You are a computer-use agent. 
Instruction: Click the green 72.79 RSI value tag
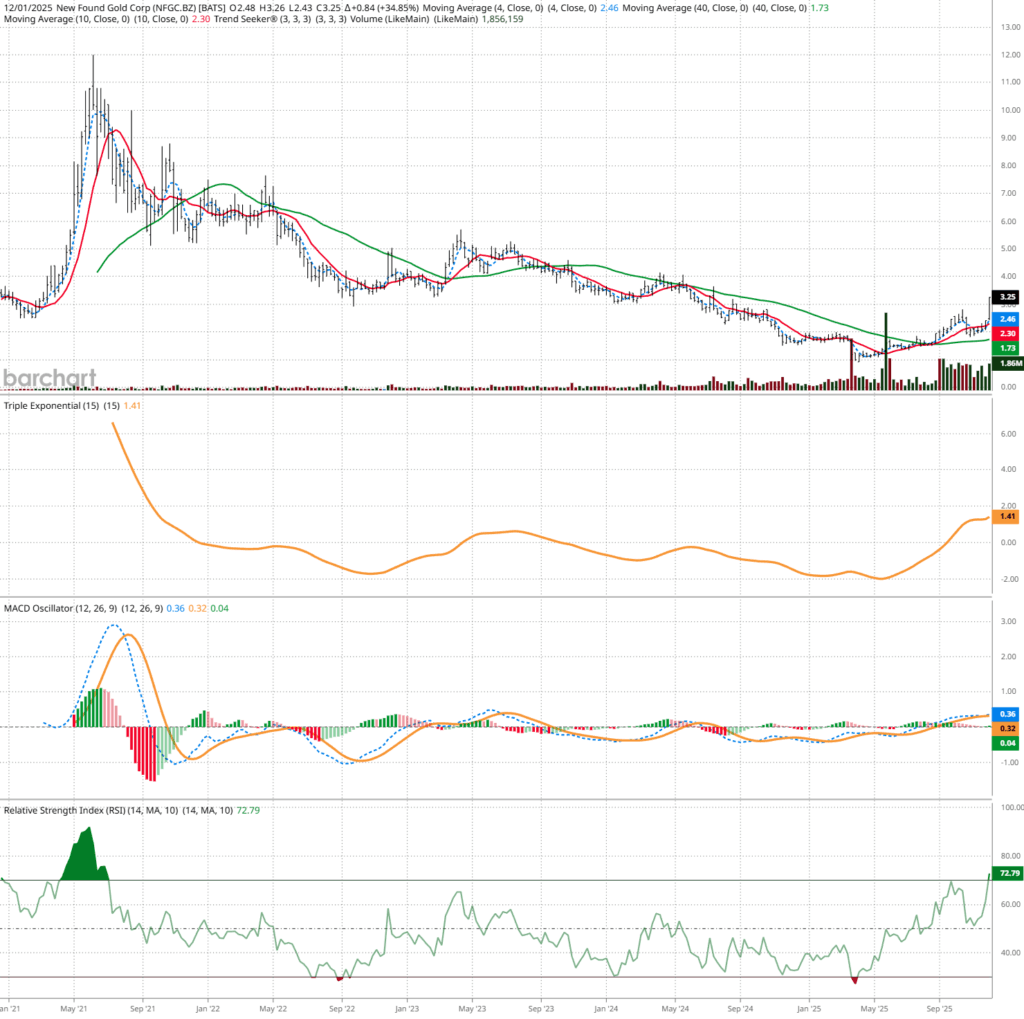1008,873
